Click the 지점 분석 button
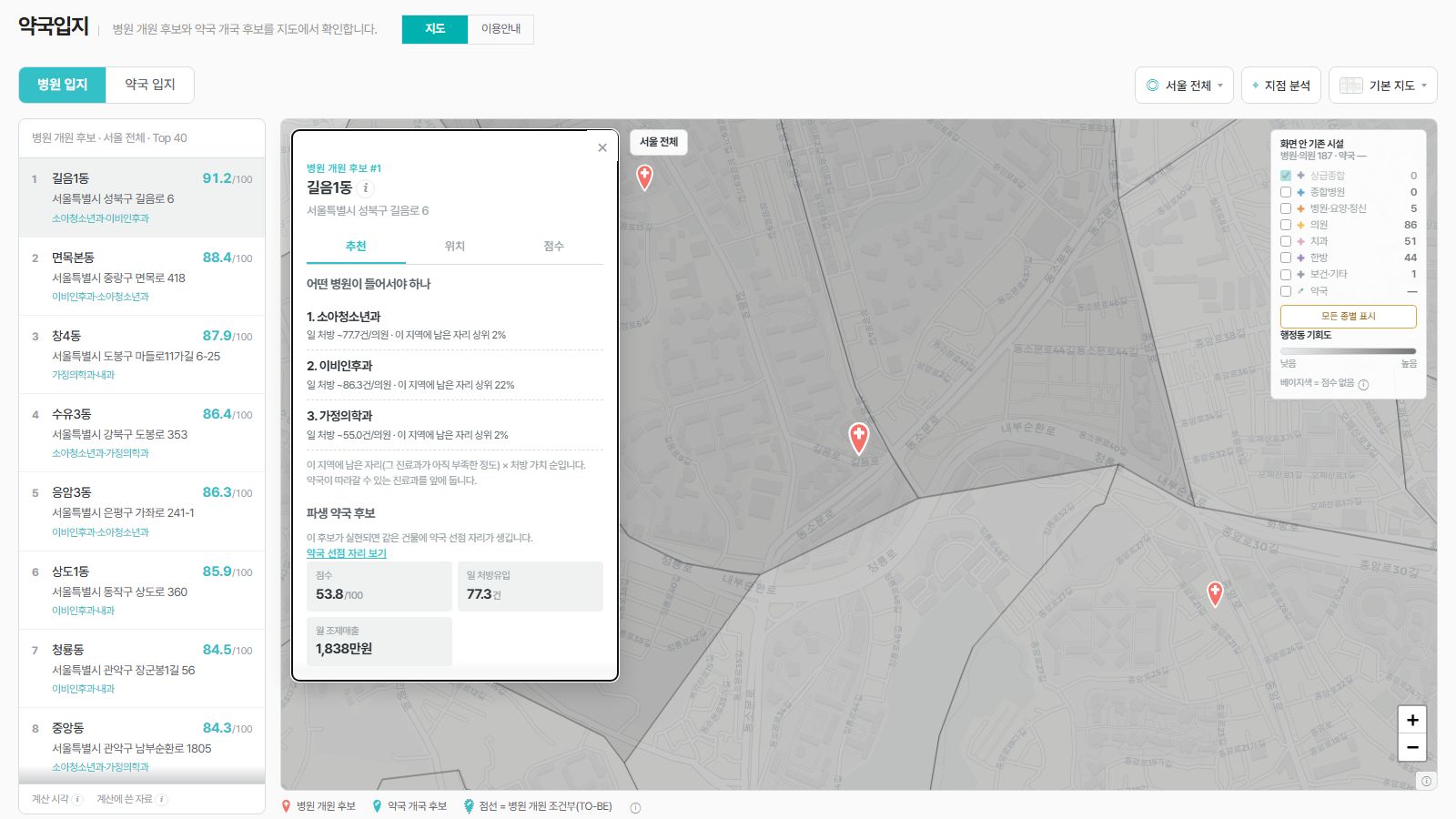The width and height of the screenshot is (1456, 819). click(x=1280, y=86)
